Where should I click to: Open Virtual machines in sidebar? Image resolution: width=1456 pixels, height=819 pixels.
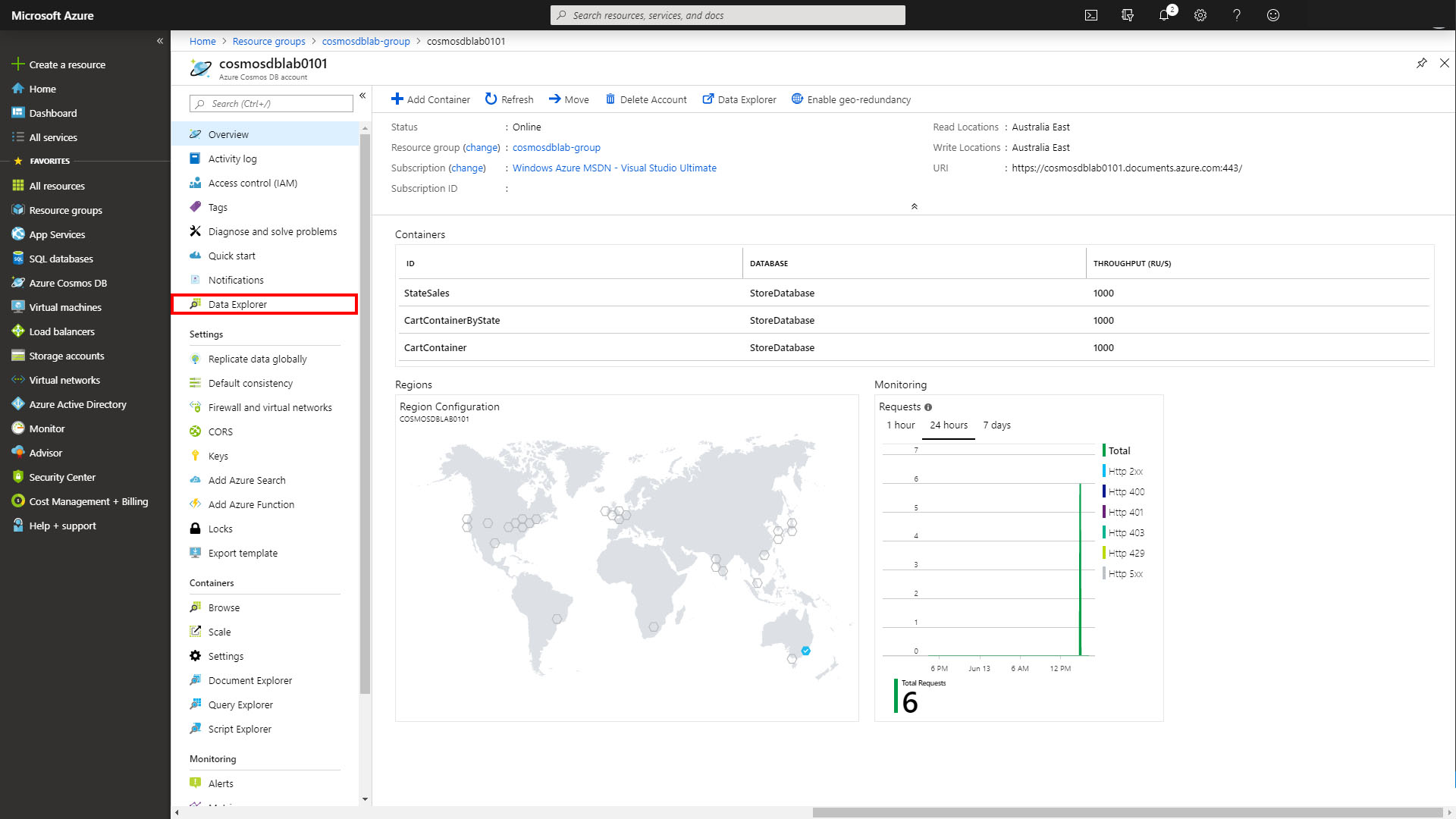[x=57, y=307]
